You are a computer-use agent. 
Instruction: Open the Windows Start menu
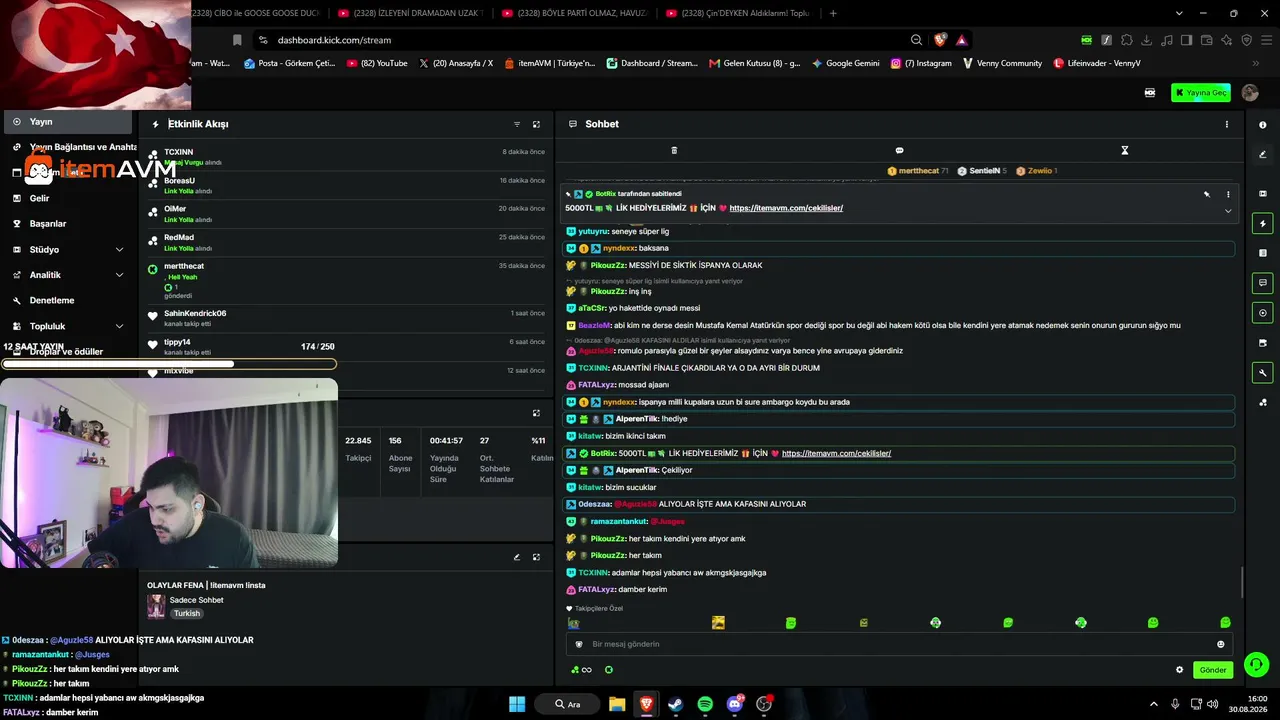517,704
